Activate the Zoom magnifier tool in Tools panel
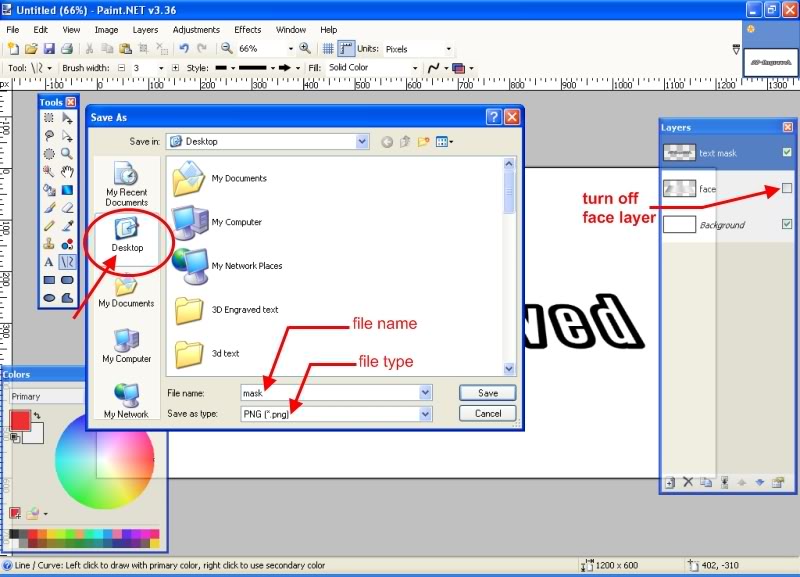Image resolution: width=800 pixels, height=577 pixels. tap(67, 153)
